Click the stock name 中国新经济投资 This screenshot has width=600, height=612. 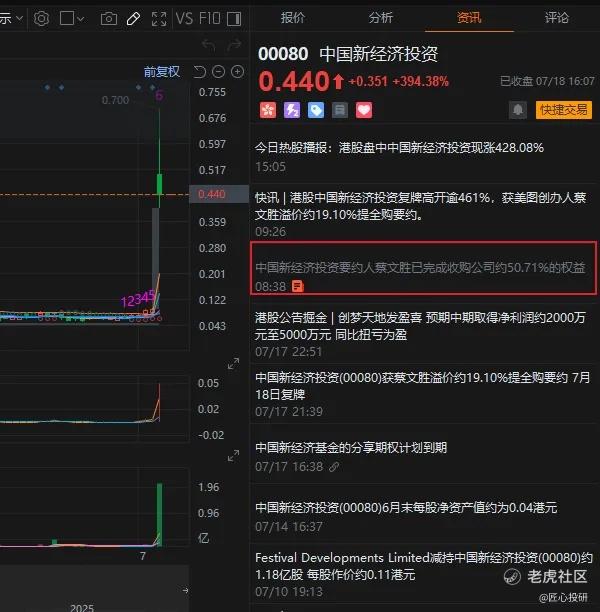click(x=379, y=54)
